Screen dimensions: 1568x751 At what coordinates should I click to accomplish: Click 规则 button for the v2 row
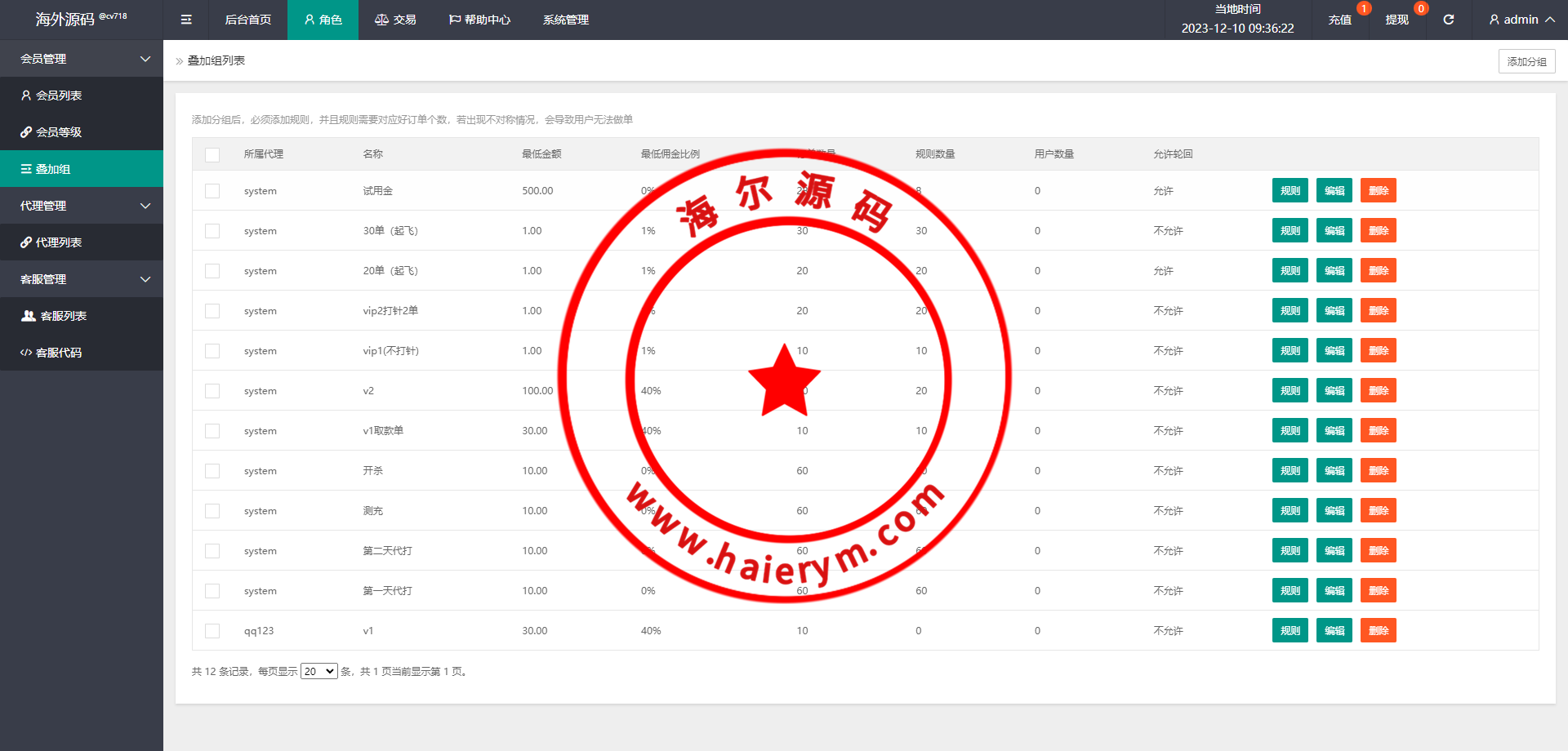(1290, 391)
